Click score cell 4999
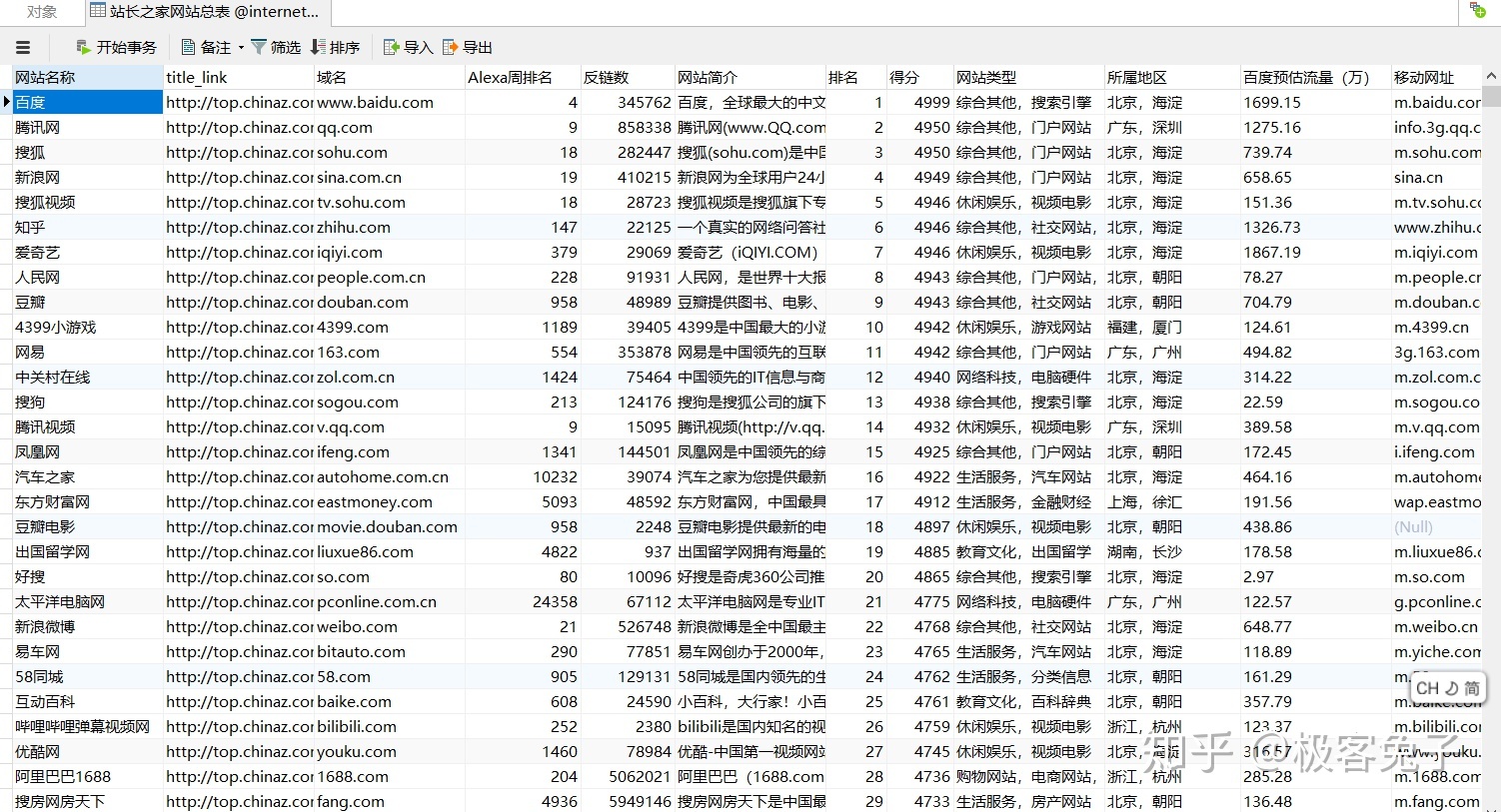 920,102
